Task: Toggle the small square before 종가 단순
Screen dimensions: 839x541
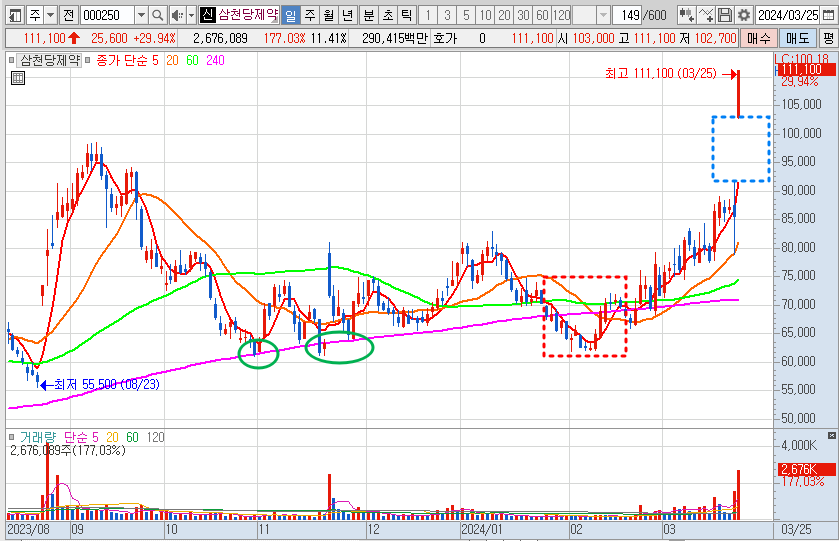Action: pos(88,60)
